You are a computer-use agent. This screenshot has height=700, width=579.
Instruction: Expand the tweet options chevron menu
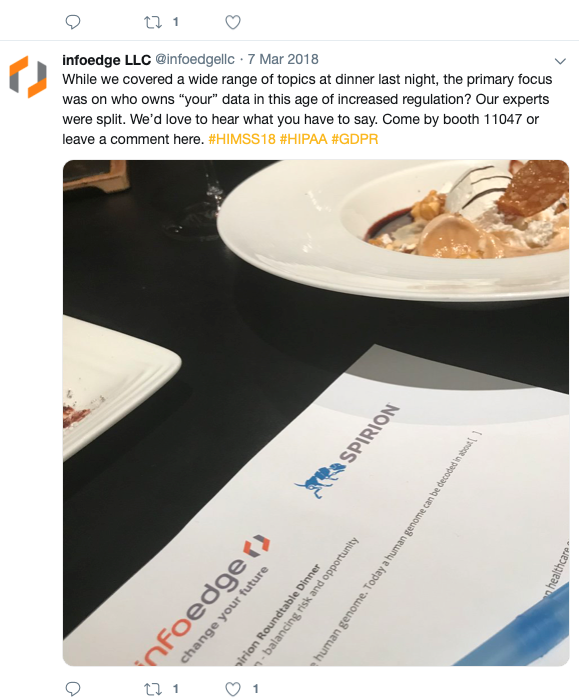pyautogui.click(x=560, y=61)
